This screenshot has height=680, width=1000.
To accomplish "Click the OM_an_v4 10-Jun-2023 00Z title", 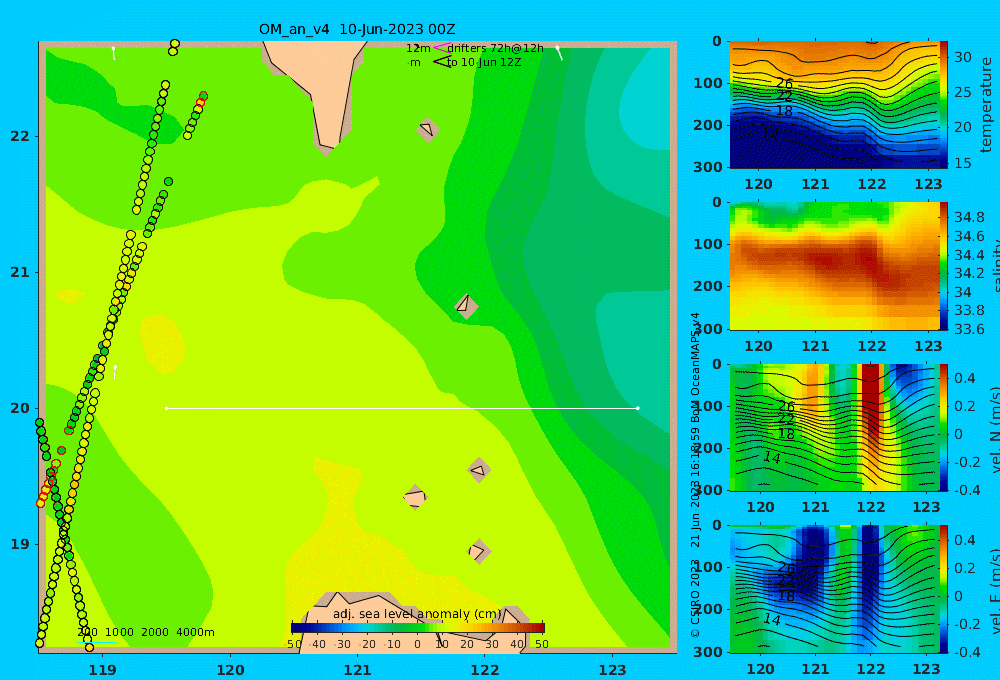I will click(357, 29).
